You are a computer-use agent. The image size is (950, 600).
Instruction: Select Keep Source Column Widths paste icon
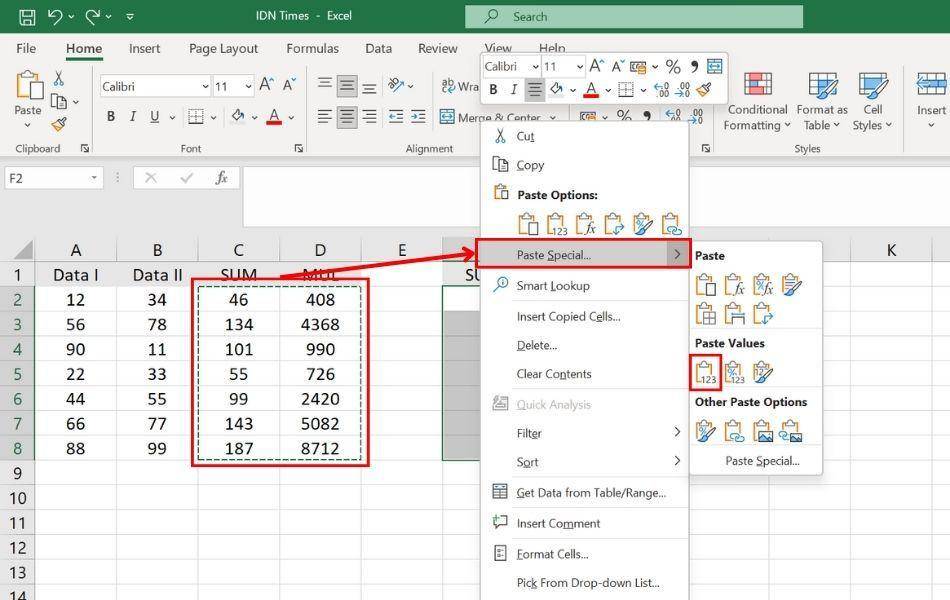point(734,314)
